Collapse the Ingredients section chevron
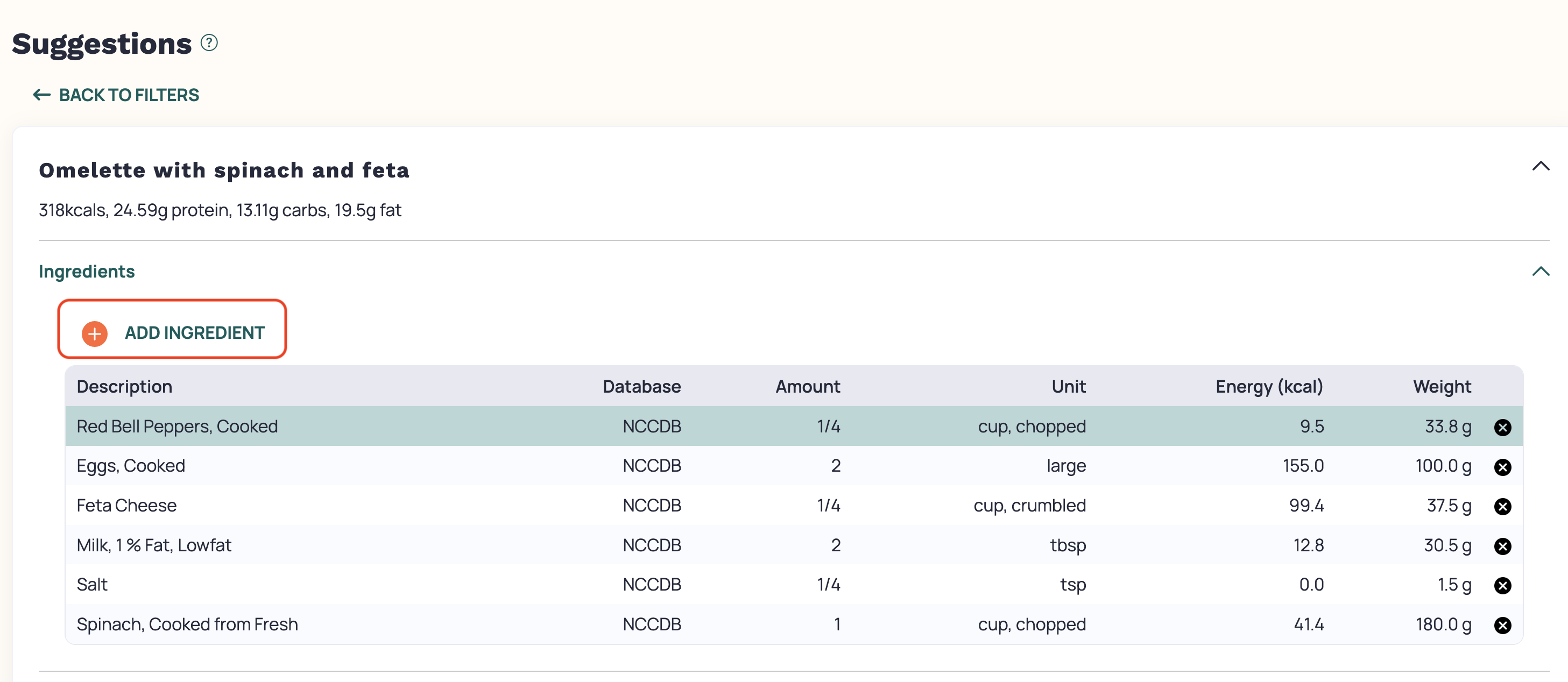The width and height of the screenshot is (1568, 682). (1540, 271)
